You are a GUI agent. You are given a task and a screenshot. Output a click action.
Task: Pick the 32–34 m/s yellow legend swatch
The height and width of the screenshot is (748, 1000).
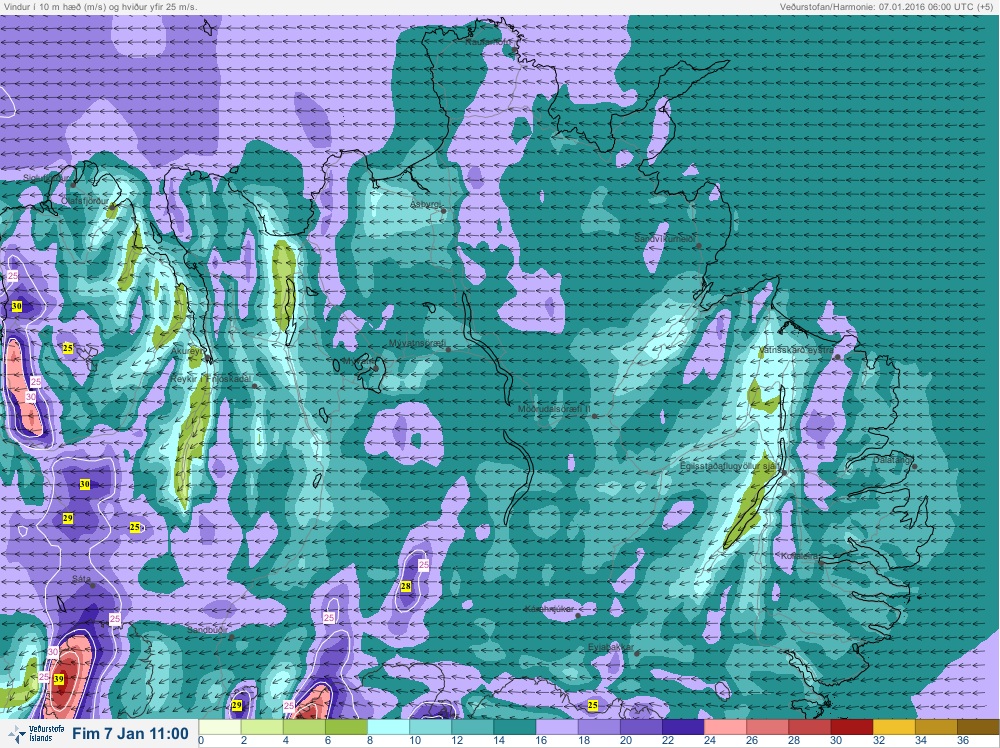[x=893, y=727]
